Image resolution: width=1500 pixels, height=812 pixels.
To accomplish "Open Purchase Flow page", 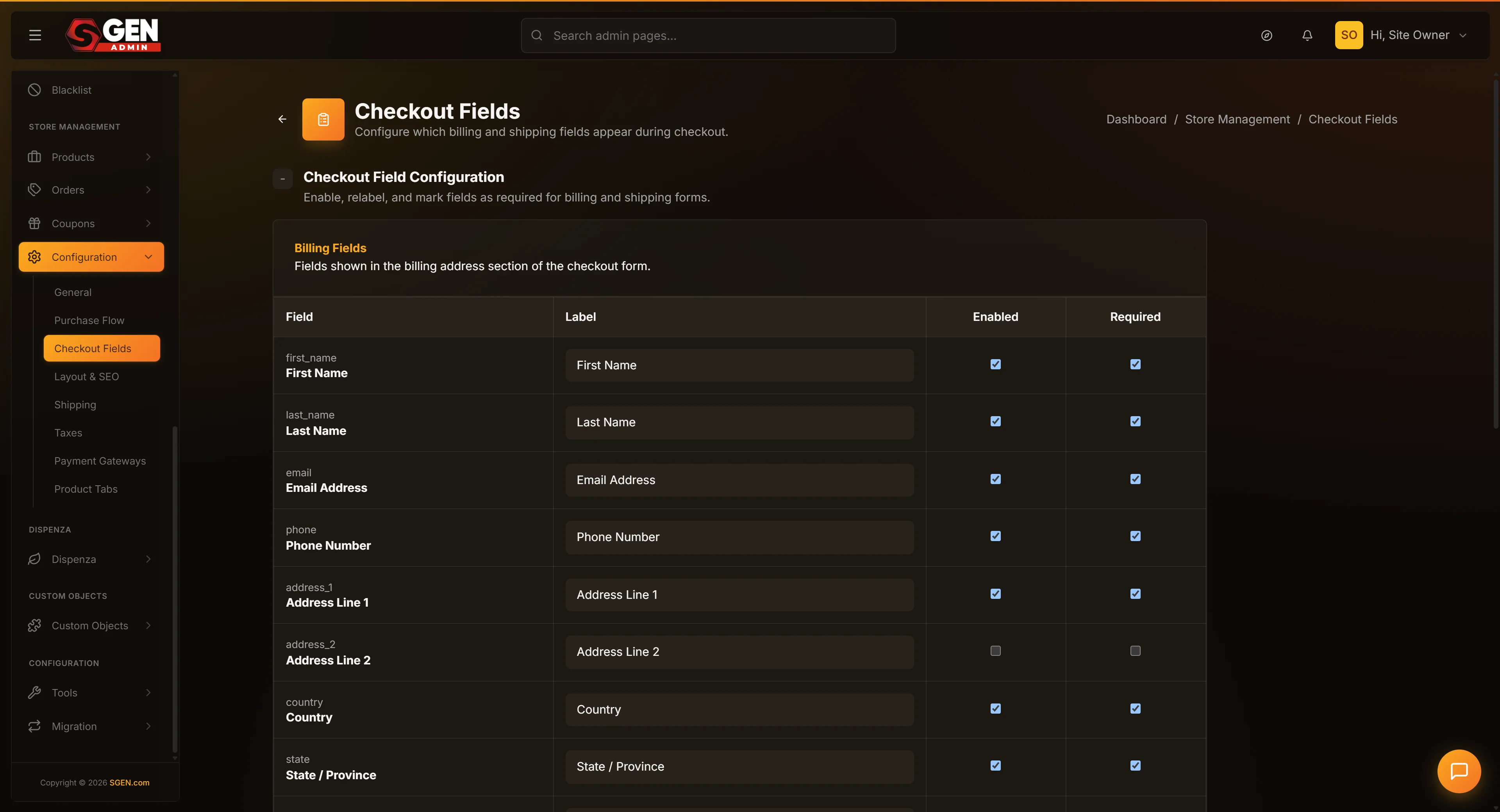I will (89, 320).
